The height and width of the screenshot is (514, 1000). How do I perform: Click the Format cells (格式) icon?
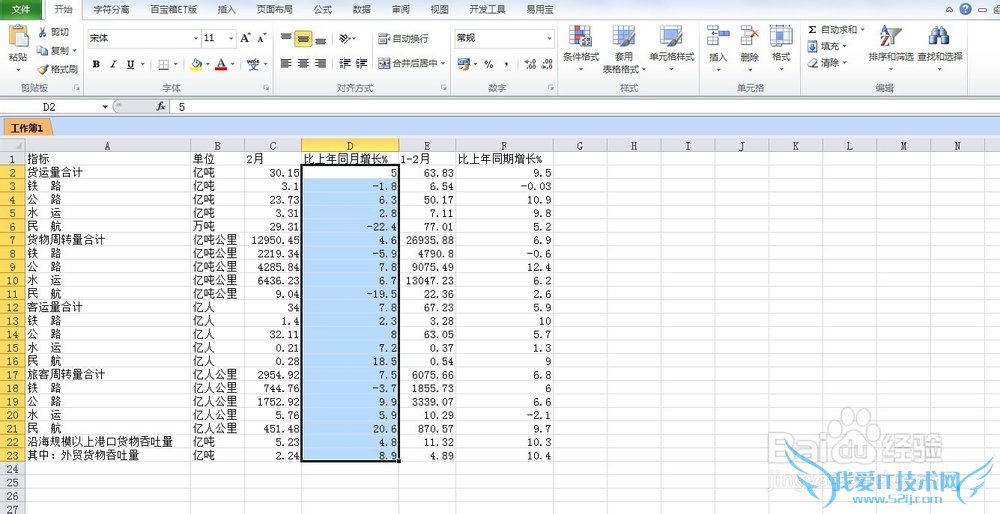(781, 36)
